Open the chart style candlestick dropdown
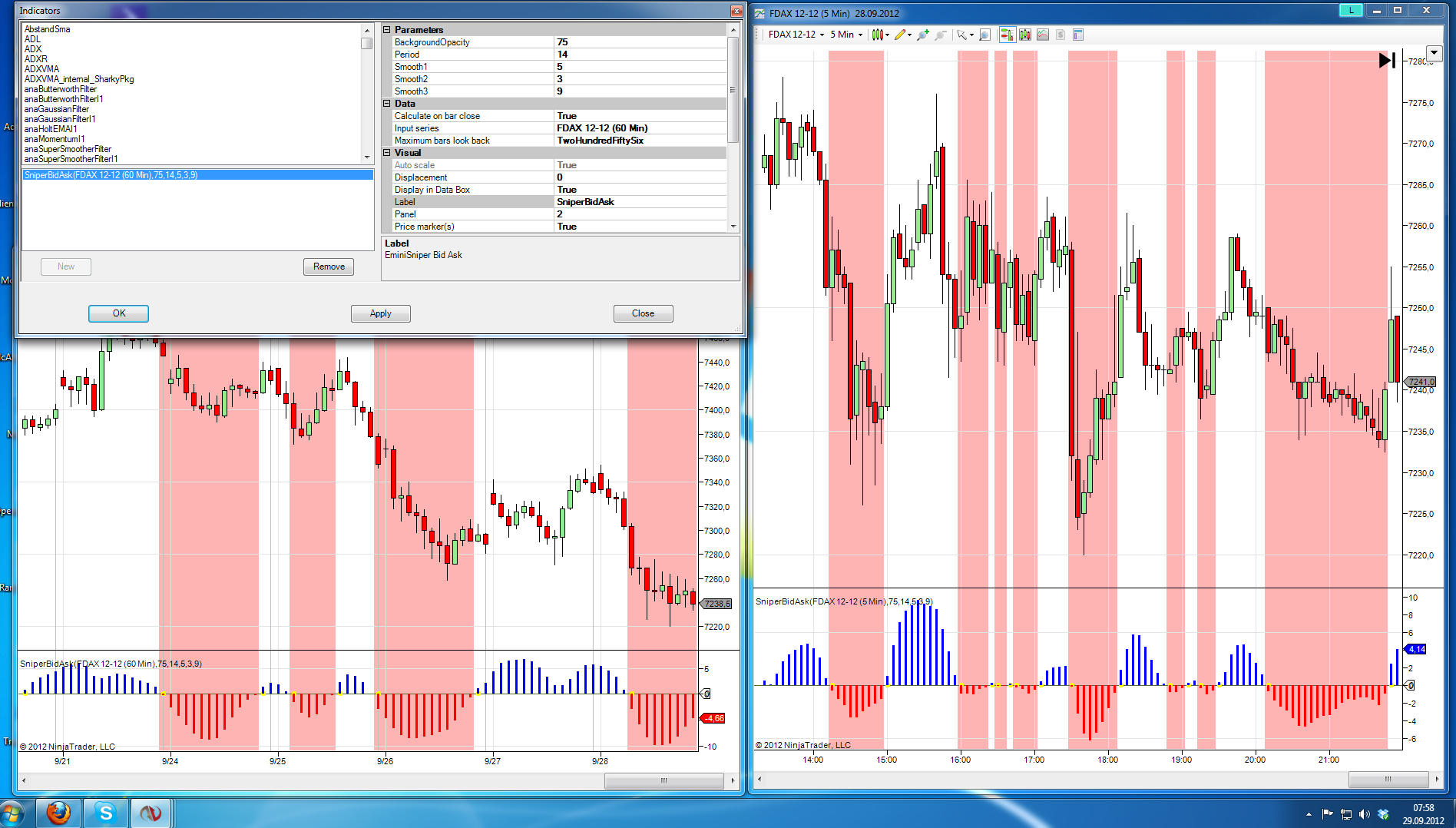This screenshot has height=828, width=1456. coord(880,35)
